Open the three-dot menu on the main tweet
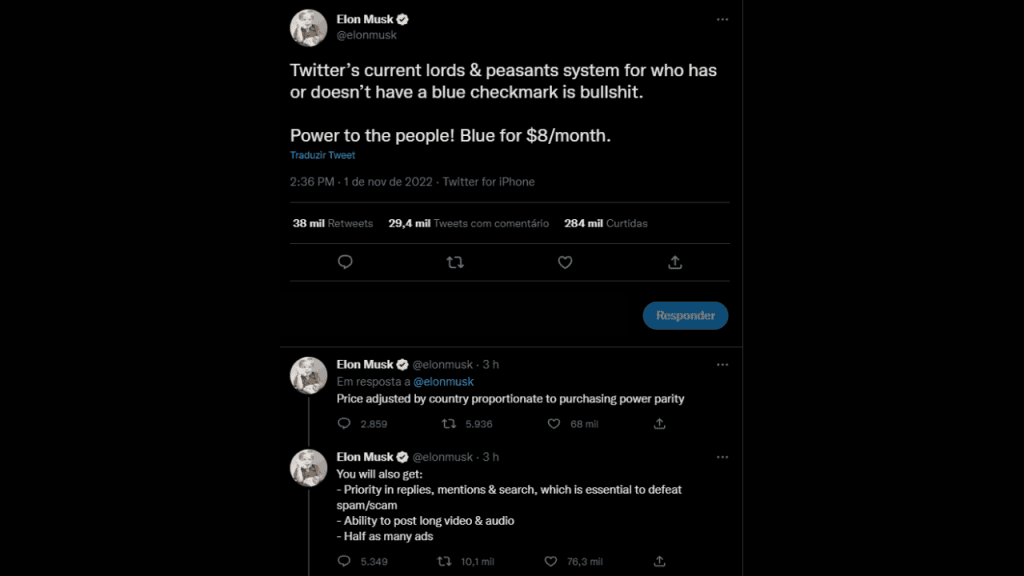Screen dimensions: 1024x576 [x=722, y=19]
